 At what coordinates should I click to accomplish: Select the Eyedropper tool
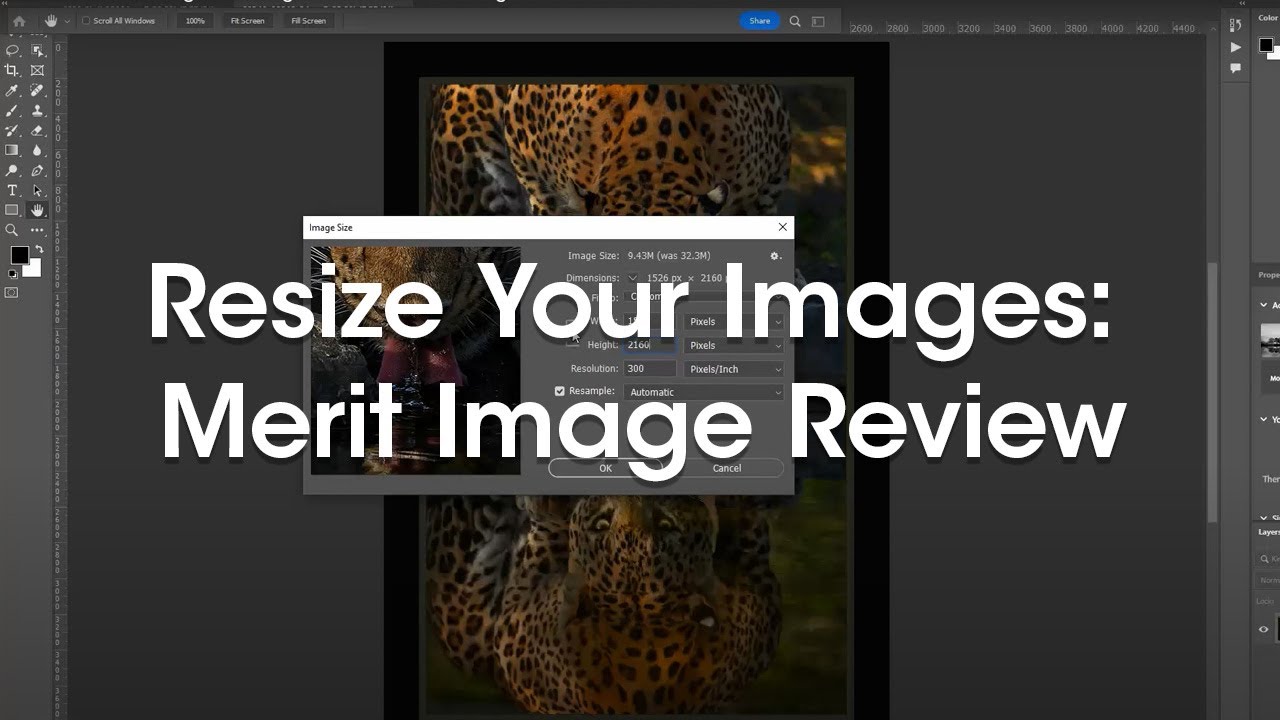[x=12, y=90]
